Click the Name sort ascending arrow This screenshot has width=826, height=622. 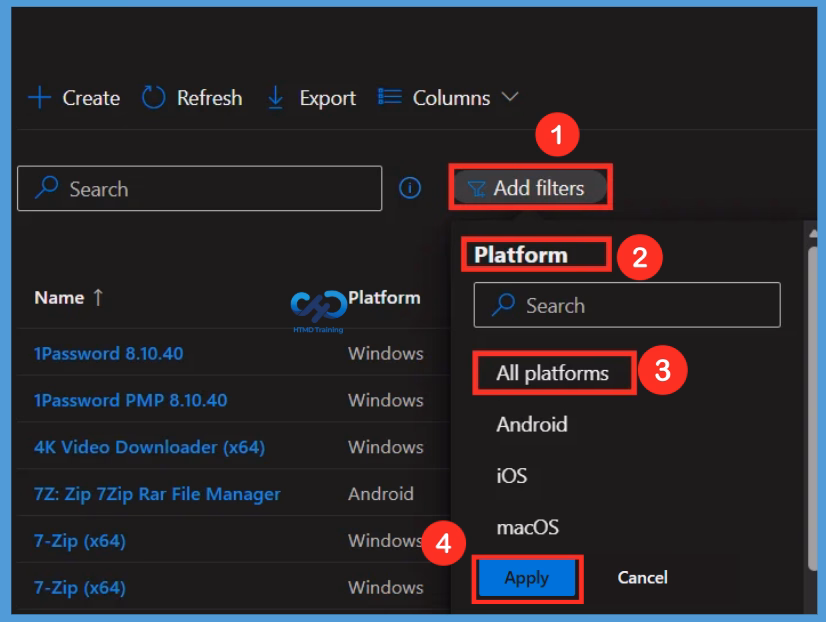(98, 298)
